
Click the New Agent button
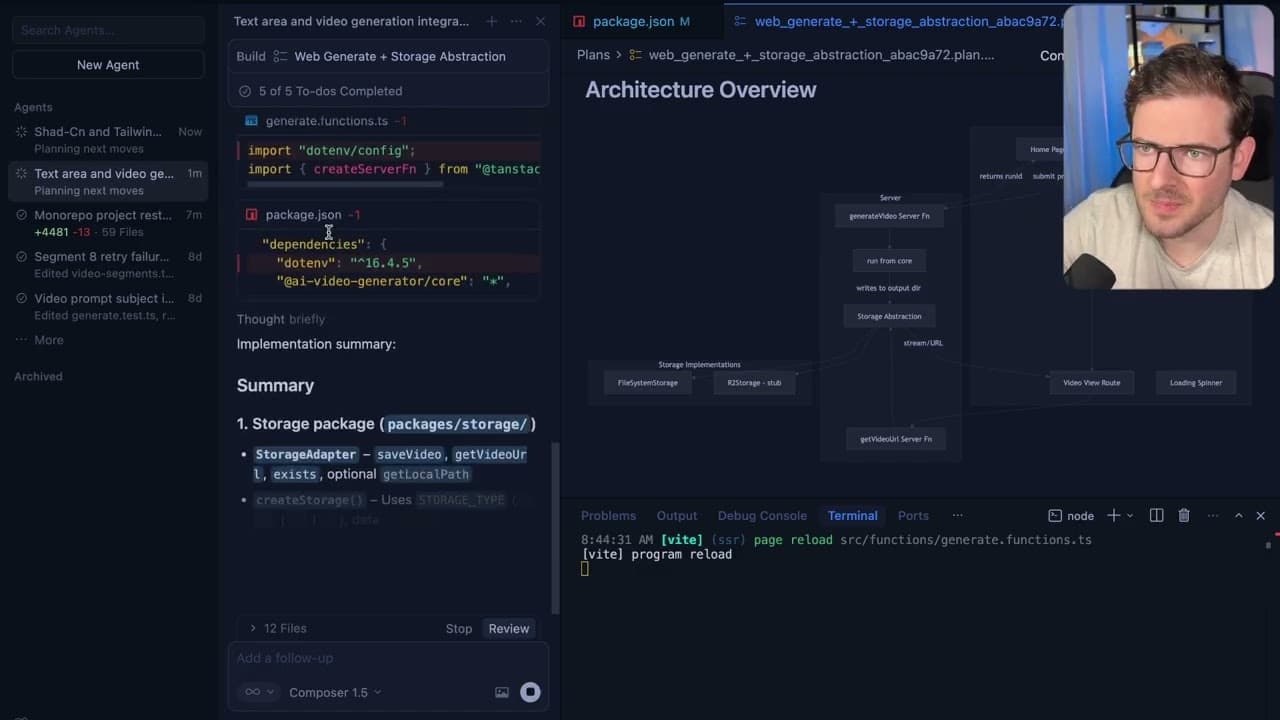pyautogui.click(x=107, y=64)
